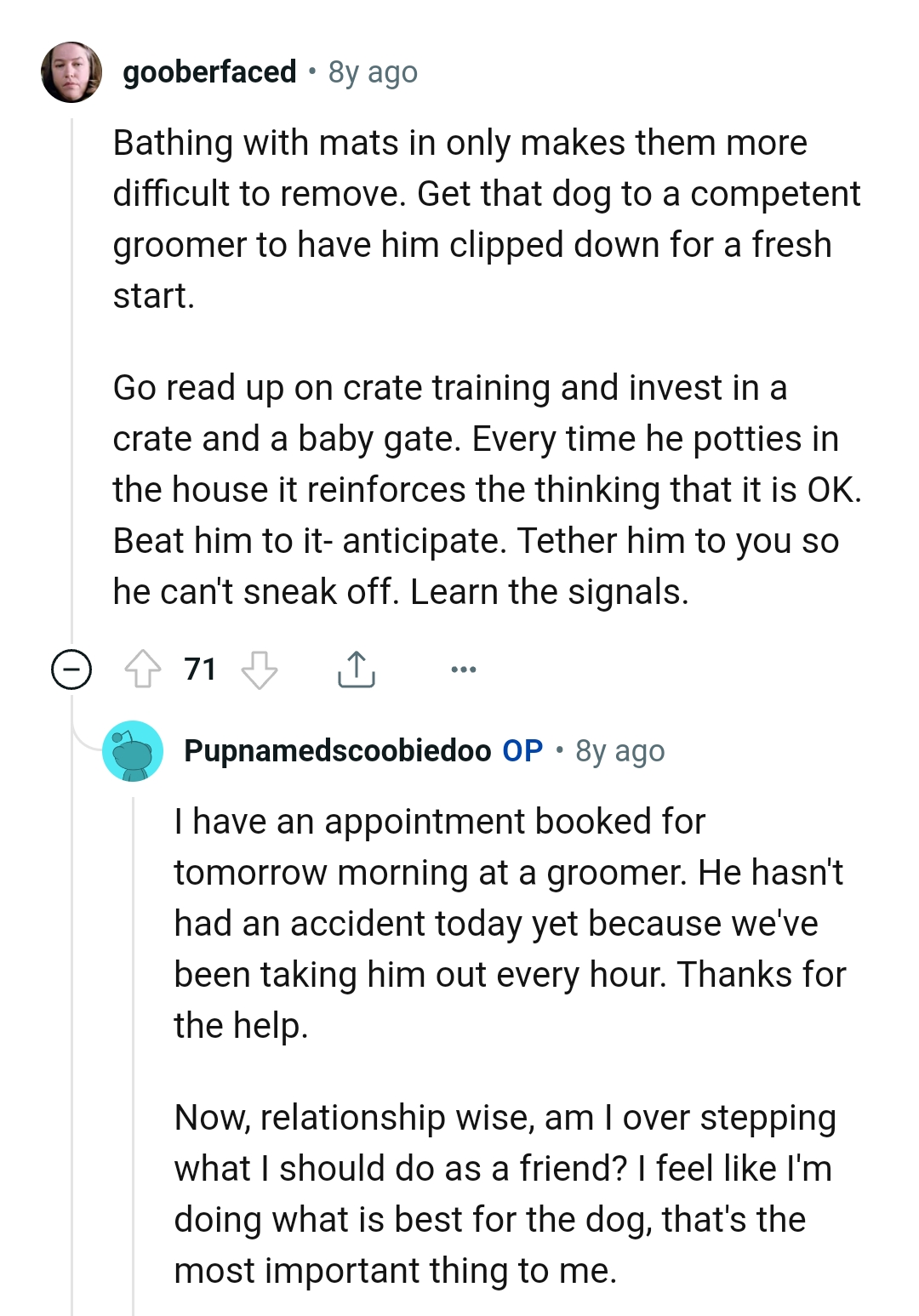Click the share icon under gooberfaced's comment
Image resolution: width=919 pixels, height=1316 pixels.
pyautogui.click(x=357, y=669)
